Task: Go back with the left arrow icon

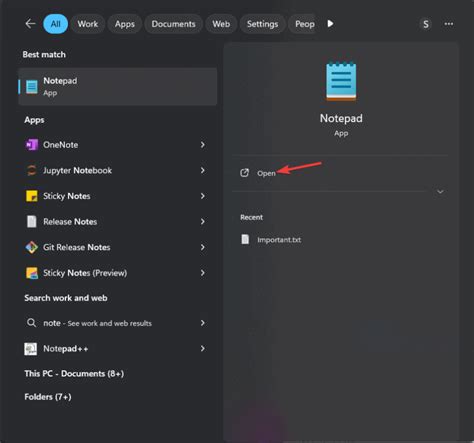Action: 30,24
